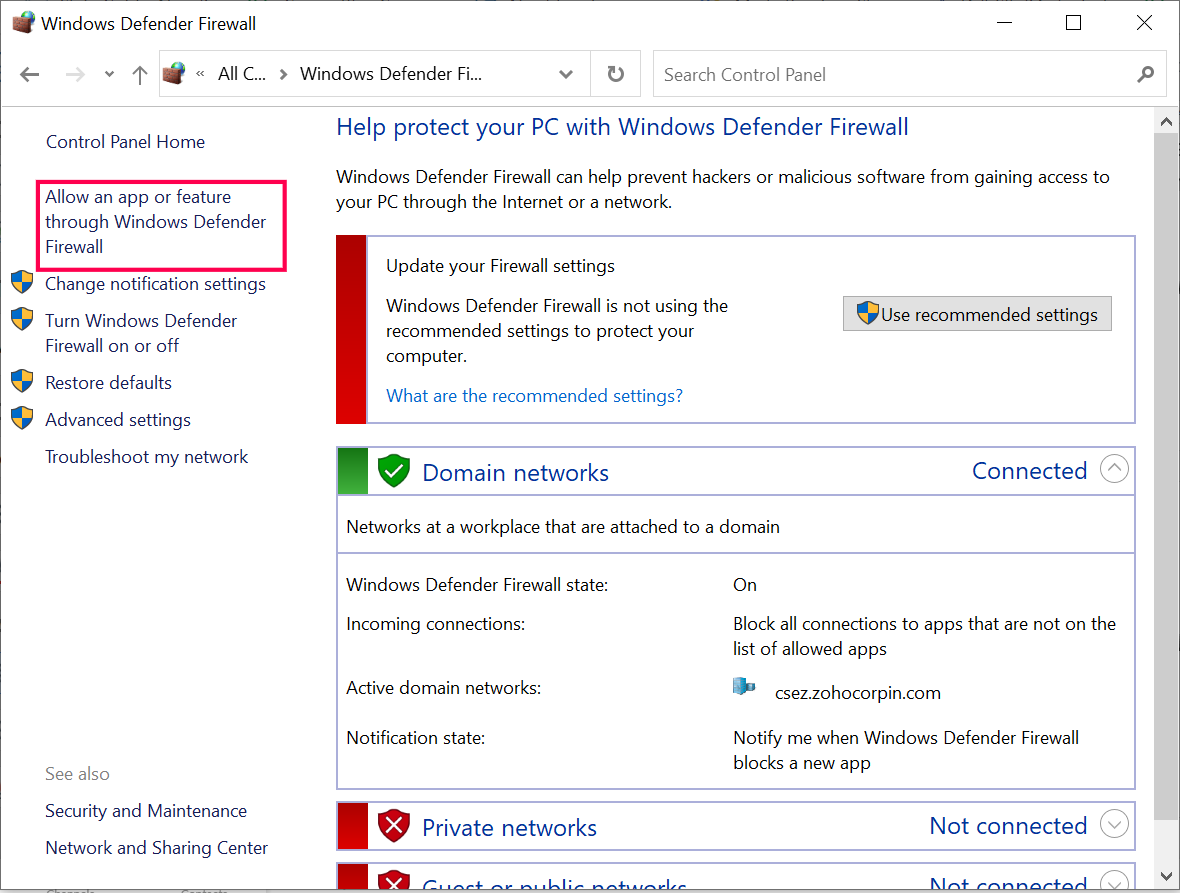1180x893 pixels.
Task: Click scrollbar down arrow
Action: [x=1166, y=876]
